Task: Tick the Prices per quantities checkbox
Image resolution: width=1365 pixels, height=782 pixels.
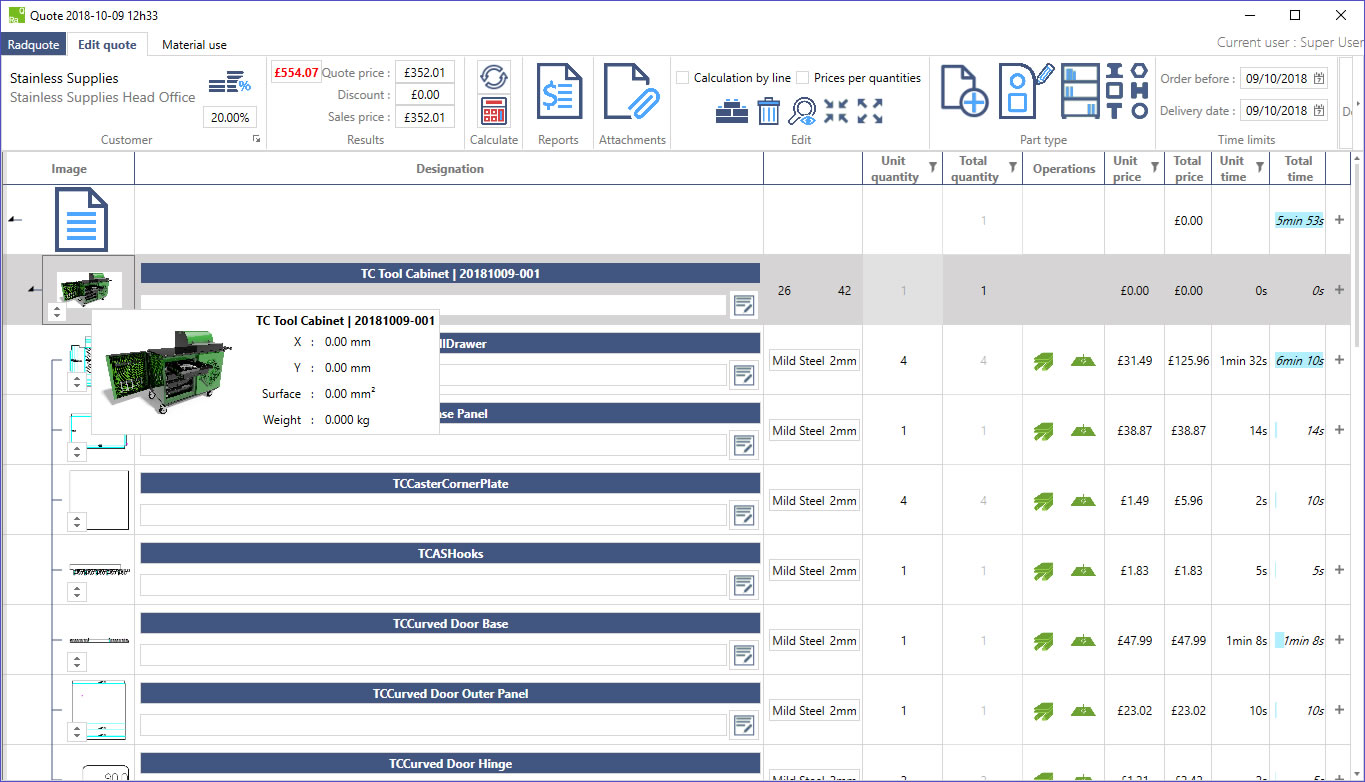Action: [803, 78]
